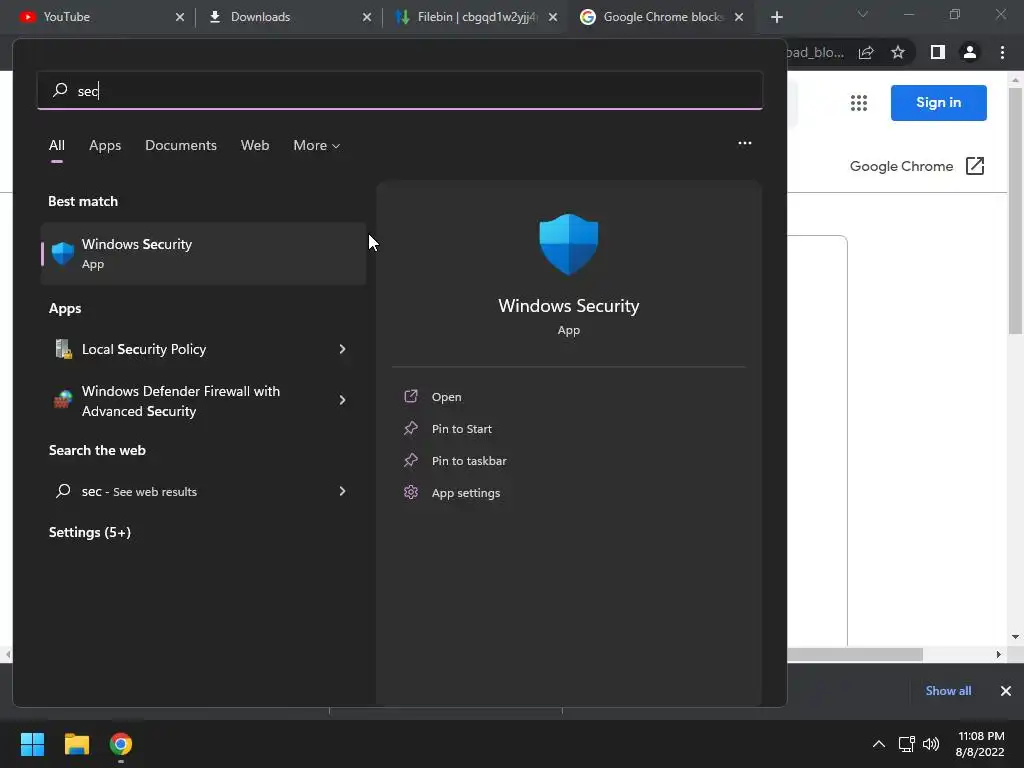Open the Chrome three-dot menu
Viewport: 1024px width, 768px height.
[1002, 53]
